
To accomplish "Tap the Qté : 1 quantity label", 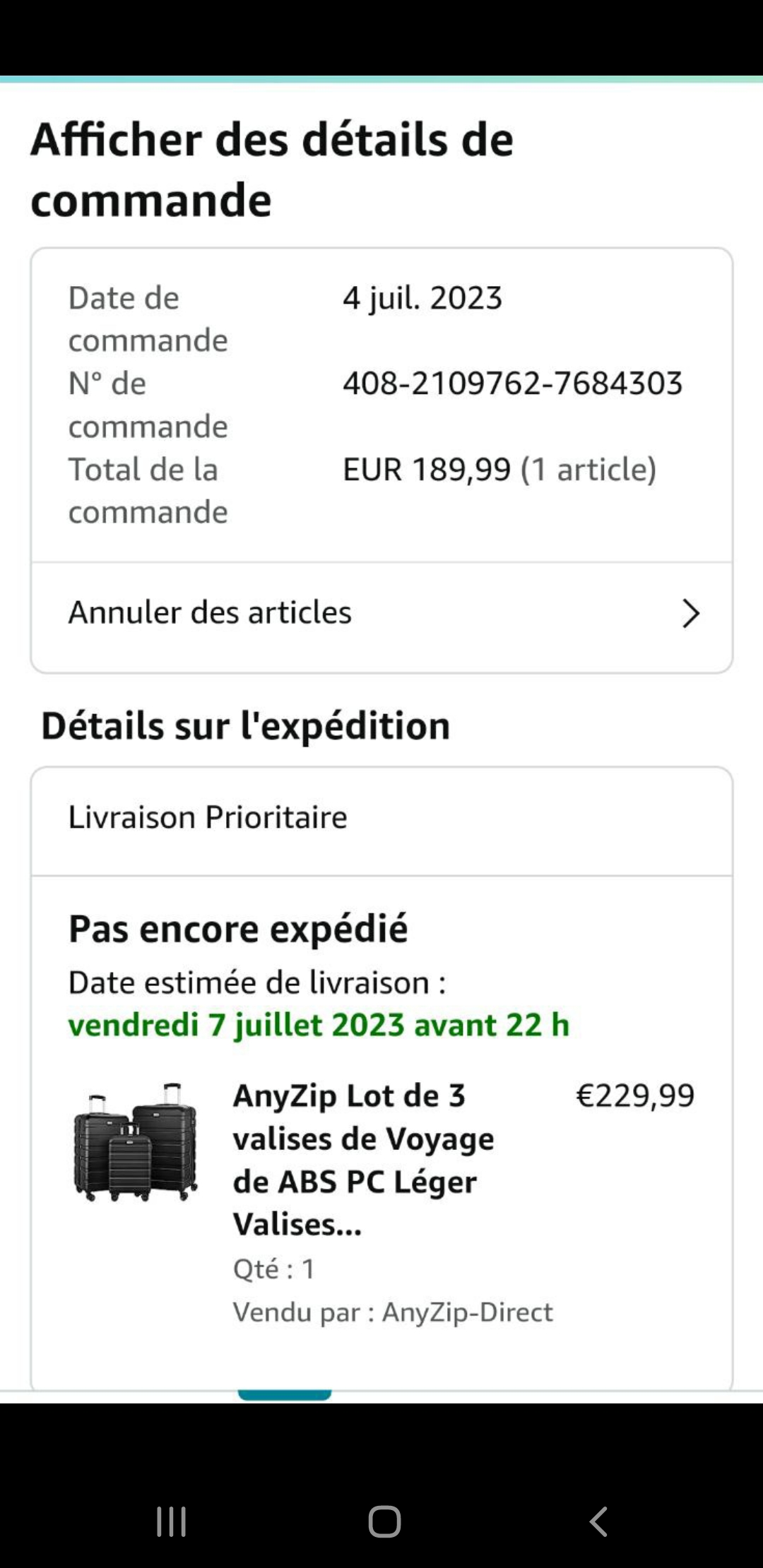I will (x=274, y=1269).
